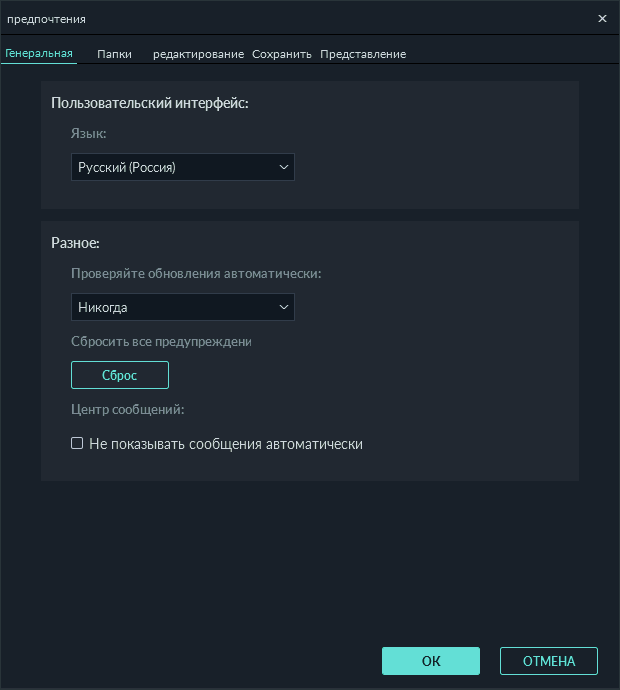
Task: Open the Язык dropdown showing Русский (Россия)
Action: click(x=183, y=167)
